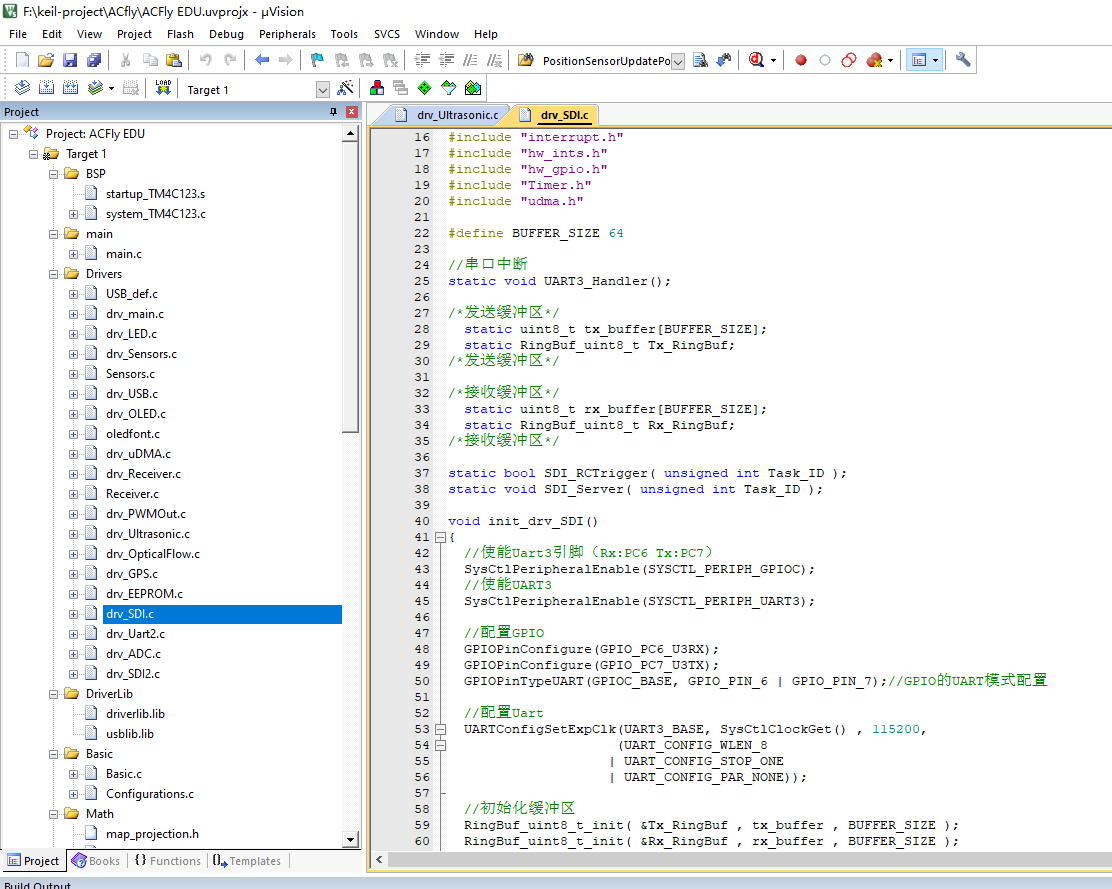
Task: Collapse the Drivers folder in project tree
Action: (x=54, y=274)
